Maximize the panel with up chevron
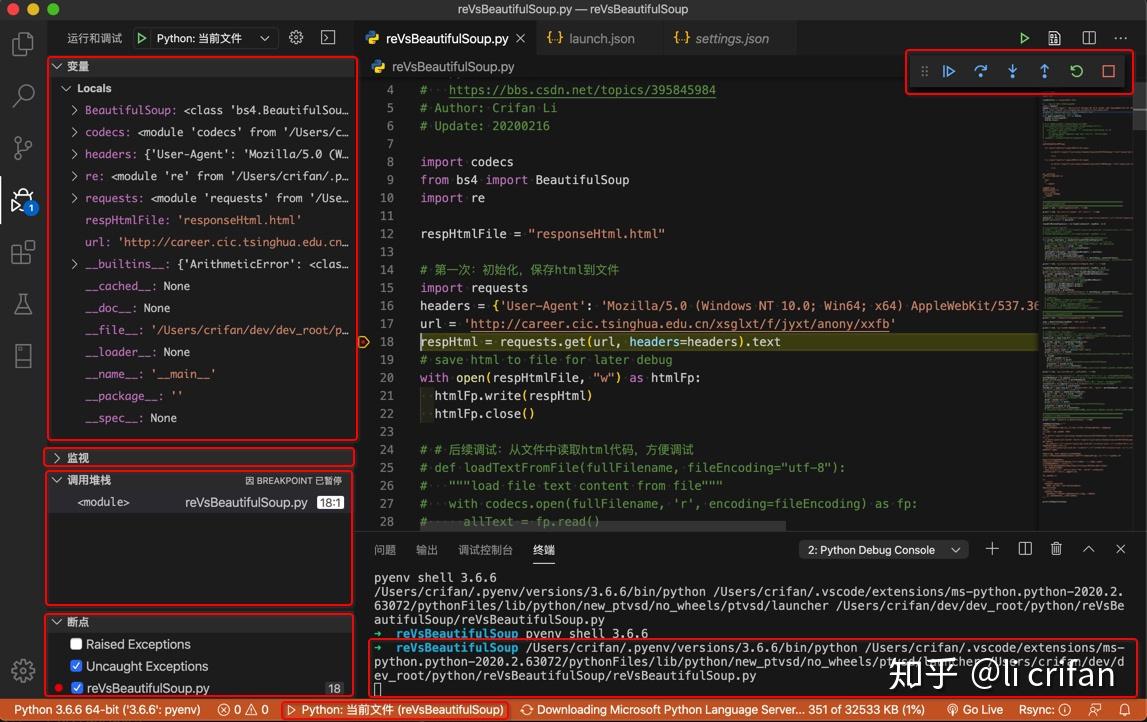This screenshot has width=1147, height=722. click(1088, 549)
